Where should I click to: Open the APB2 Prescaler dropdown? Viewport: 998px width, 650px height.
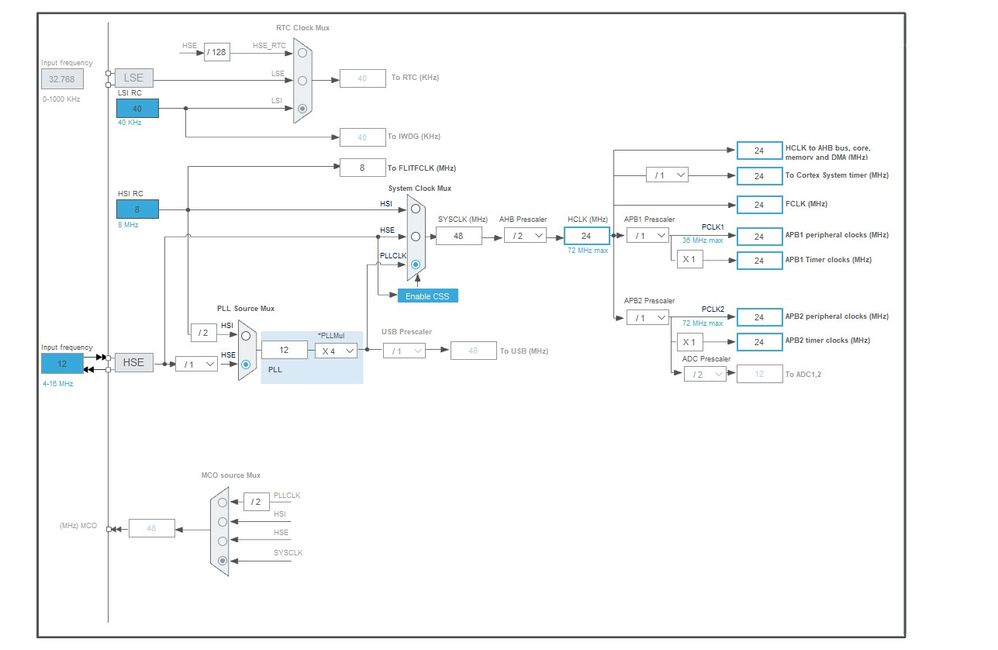[647, 318]
